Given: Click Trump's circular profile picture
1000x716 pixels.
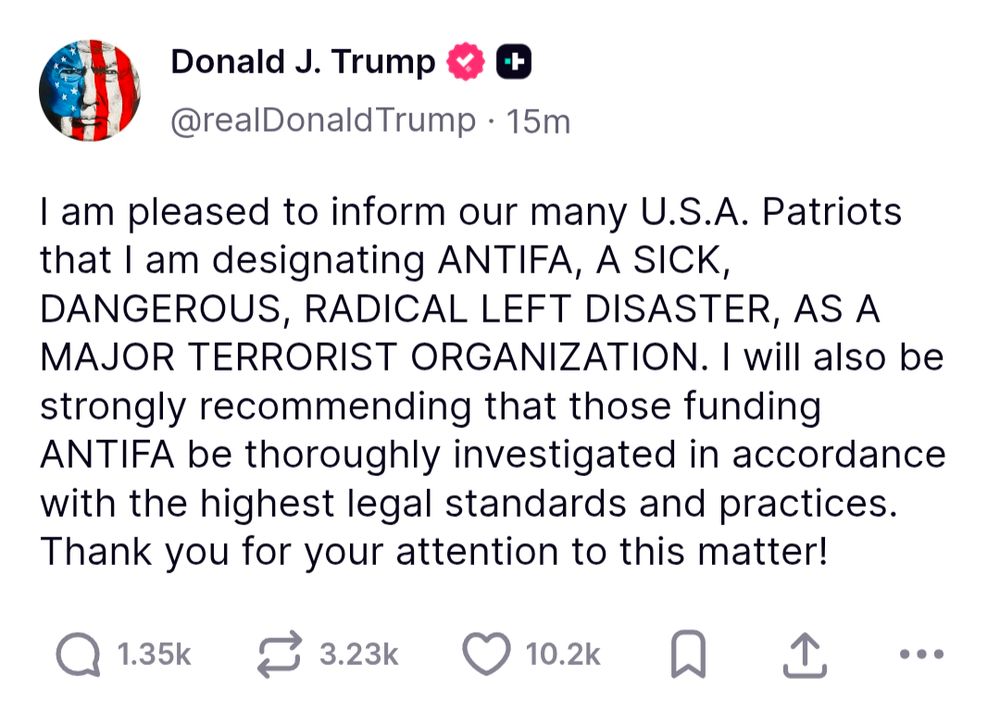Looking at the screenshot, I should coord(90,89).
